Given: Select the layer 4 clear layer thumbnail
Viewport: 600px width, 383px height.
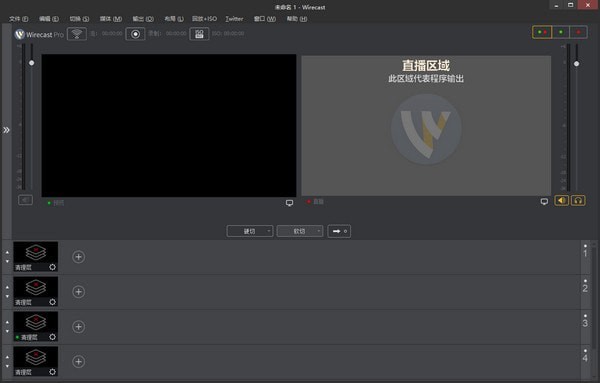Looking at the screenshot, I should 36,361.
